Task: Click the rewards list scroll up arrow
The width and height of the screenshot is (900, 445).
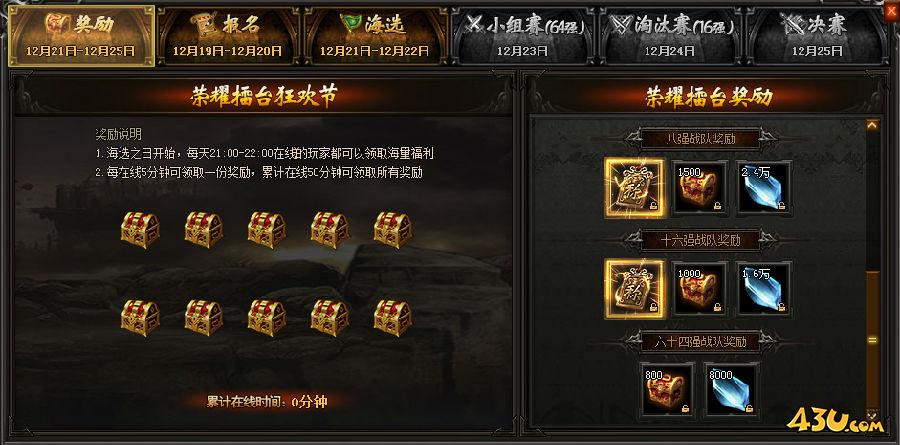Action: tap(872, 125)
